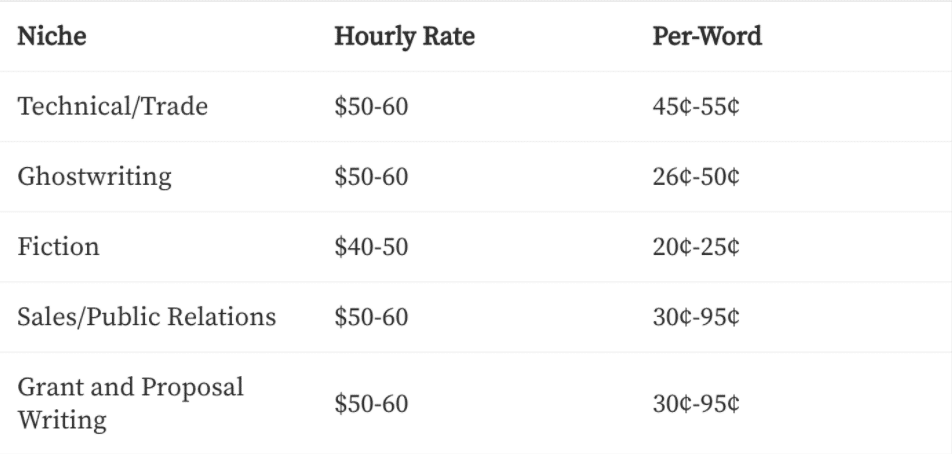The width and height of the screenshot is (952, 454).
Task: Click the word Writing in last row
Action: coord(62,421)
